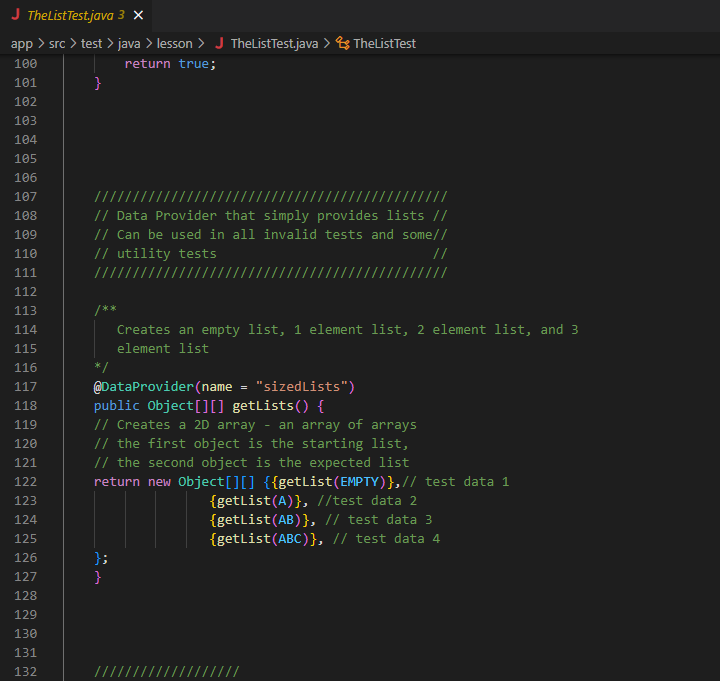
Task: Expand the lesson breadcrumb segment
Action: coord(174,43)
